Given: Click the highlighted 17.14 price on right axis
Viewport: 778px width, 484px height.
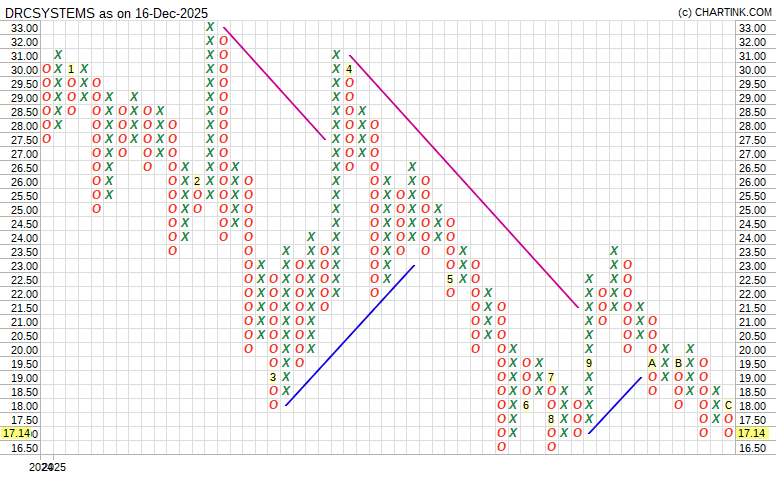Looking at the screenshot, I should click(753, 434).
